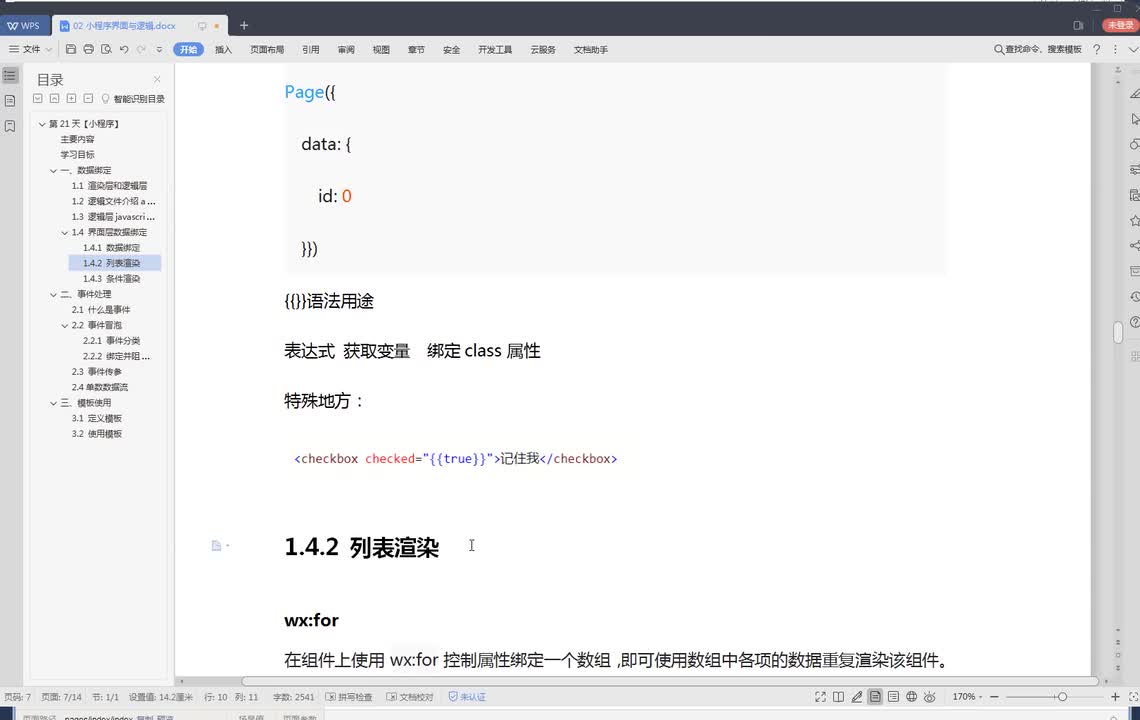This screenshot has width=1140, height=720.
Task: Redo the last undone action
Action: click(x=141, y=49)
